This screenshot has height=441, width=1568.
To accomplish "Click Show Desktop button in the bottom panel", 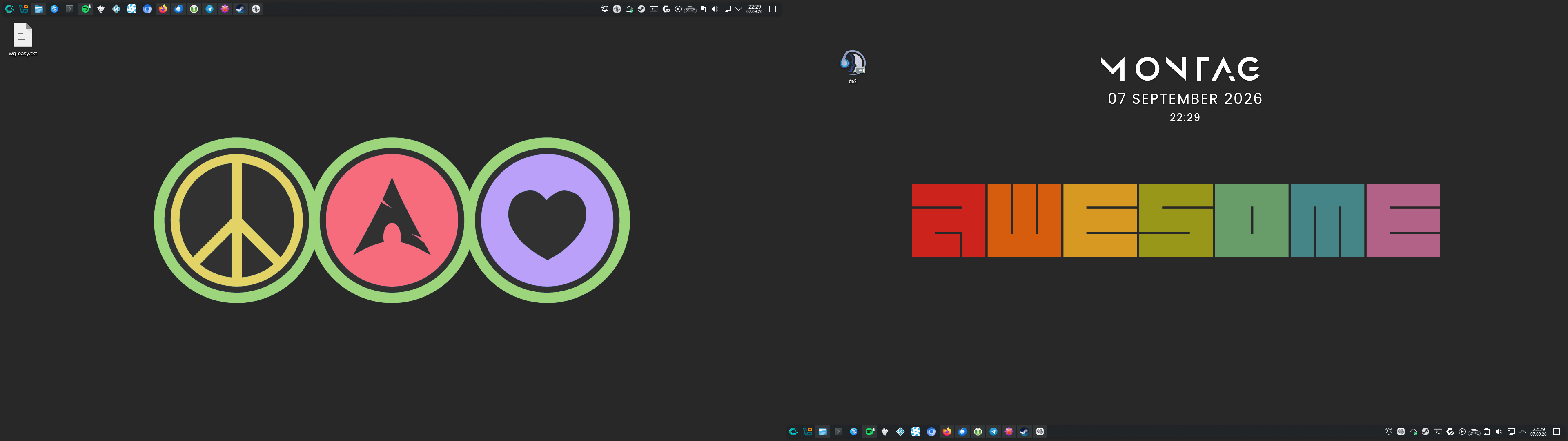I will (1557, 432).
